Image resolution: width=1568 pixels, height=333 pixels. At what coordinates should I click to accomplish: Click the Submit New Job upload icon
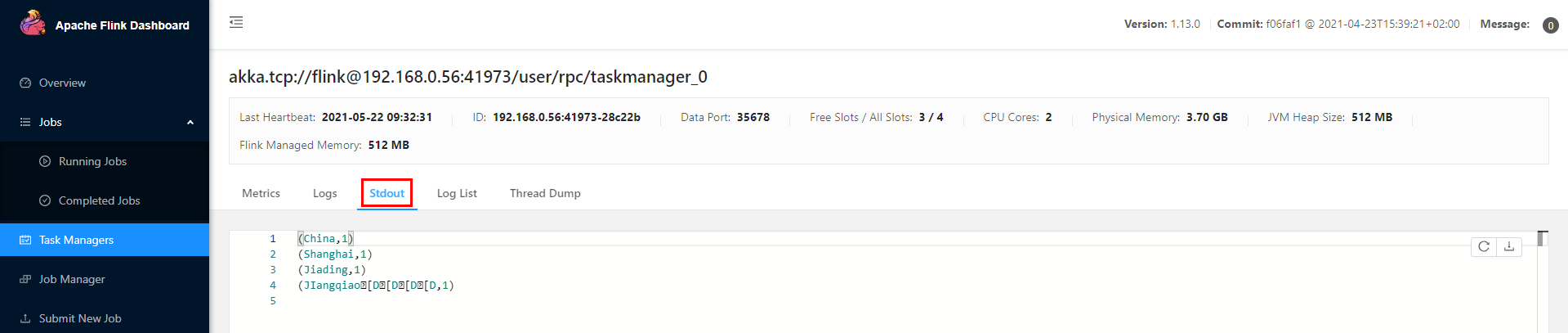tap(25, 318)
